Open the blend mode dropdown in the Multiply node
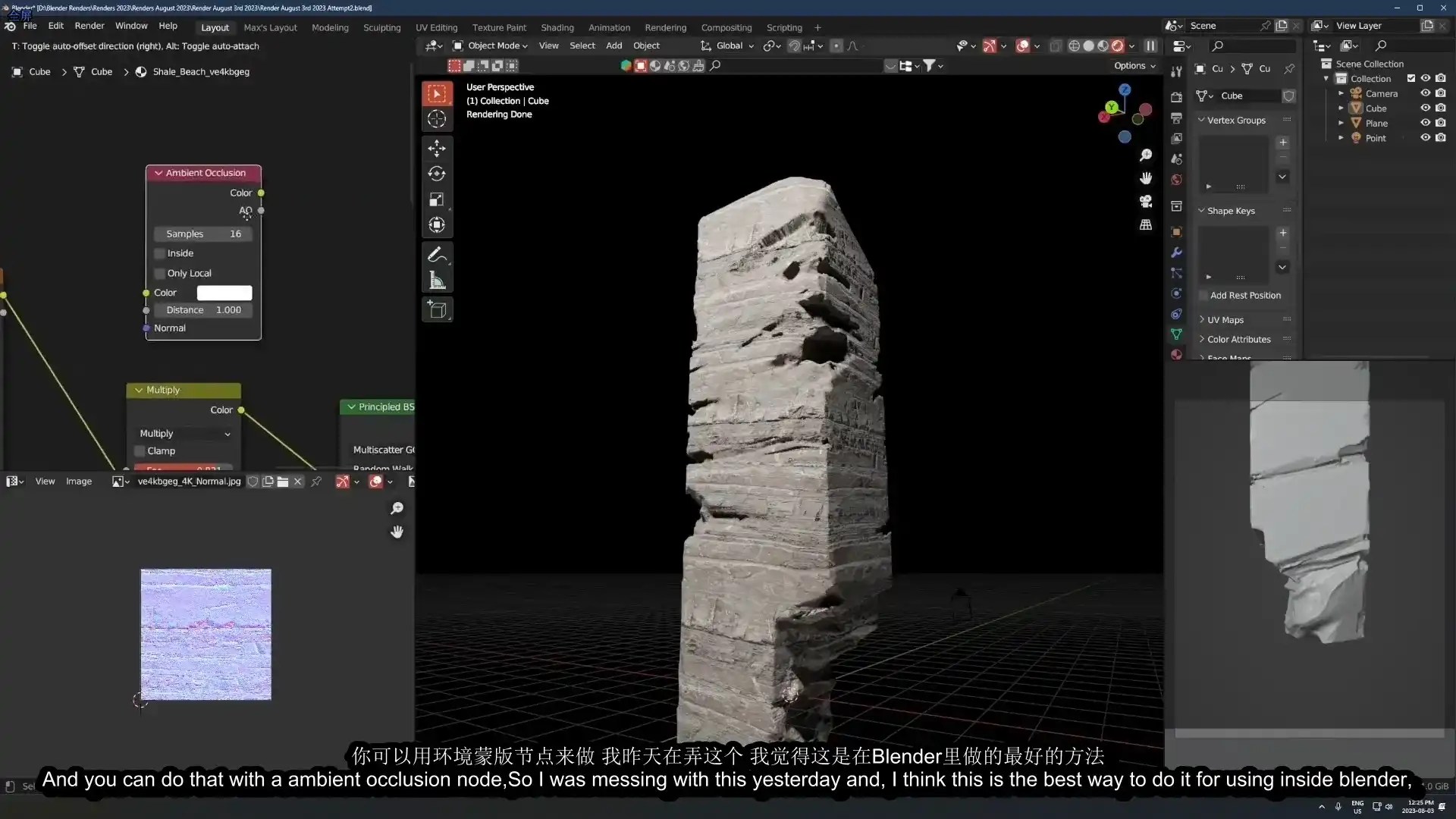1456x819 pixels. (184, 433)
